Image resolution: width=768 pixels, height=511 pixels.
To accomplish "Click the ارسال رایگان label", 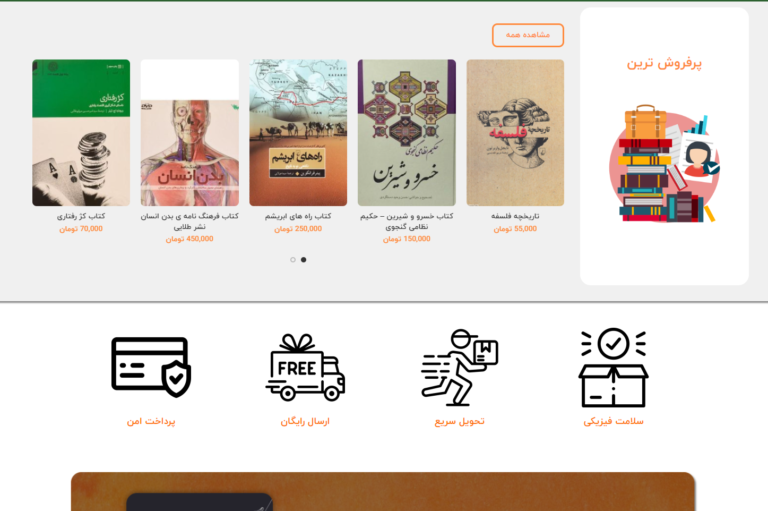I will pyautogui.click(x=305, y=421).
